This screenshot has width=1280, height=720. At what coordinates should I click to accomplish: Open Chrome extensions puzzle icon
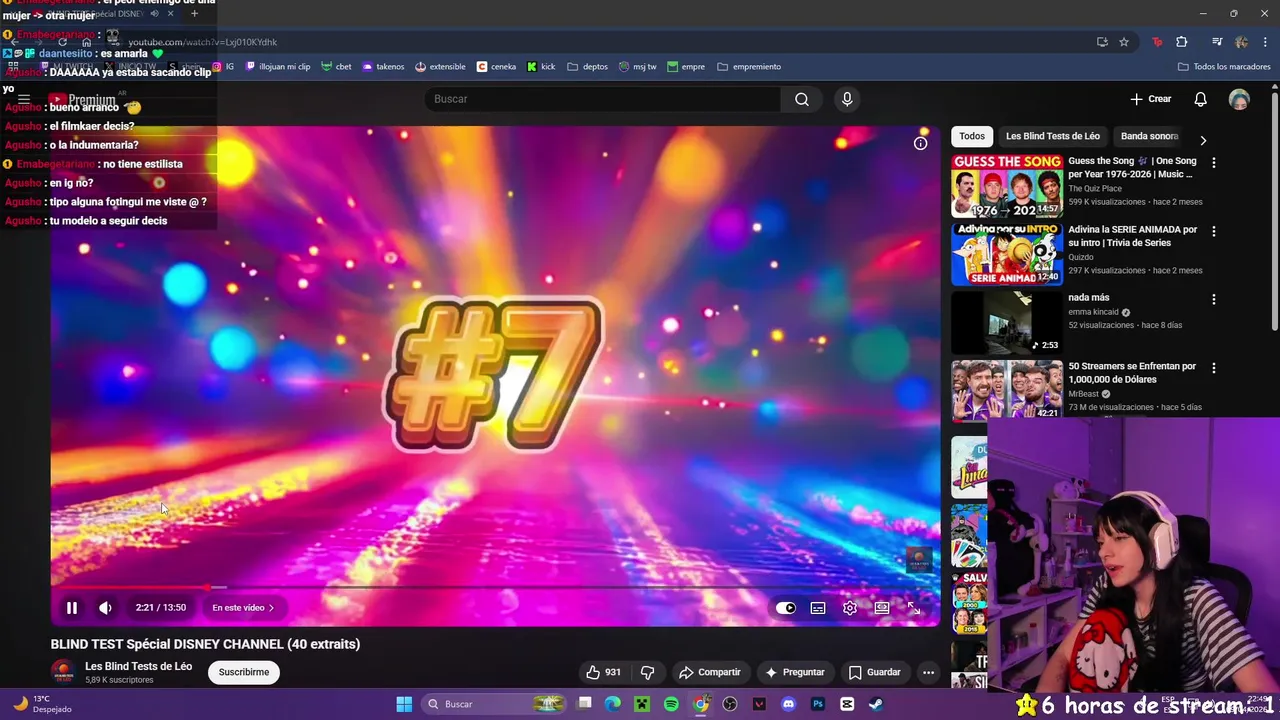coord(1182,42)
